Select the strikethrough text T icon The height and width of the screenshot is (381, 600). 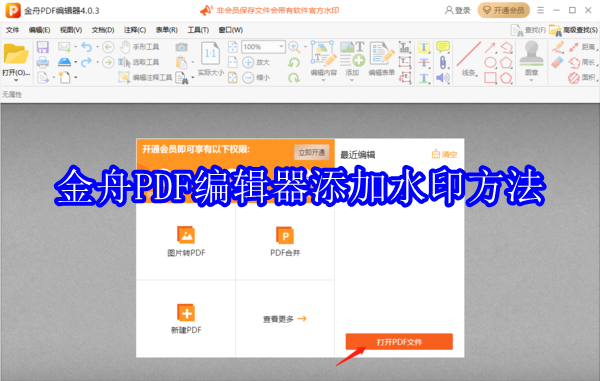424,62
